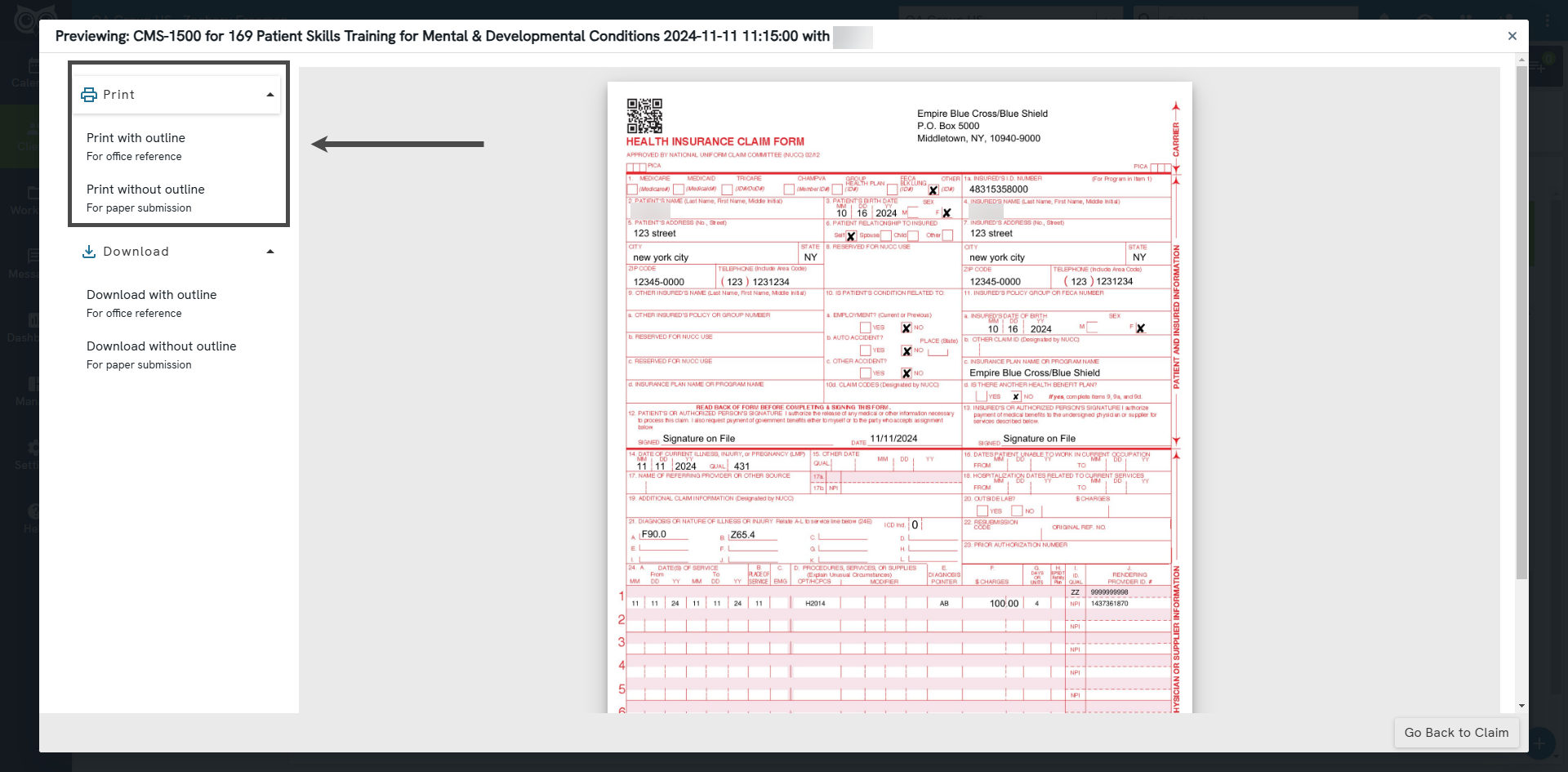The width and height of the screenshot is (1568, 772).
Task: Collapse the Print section chevron
Action: 269,95
